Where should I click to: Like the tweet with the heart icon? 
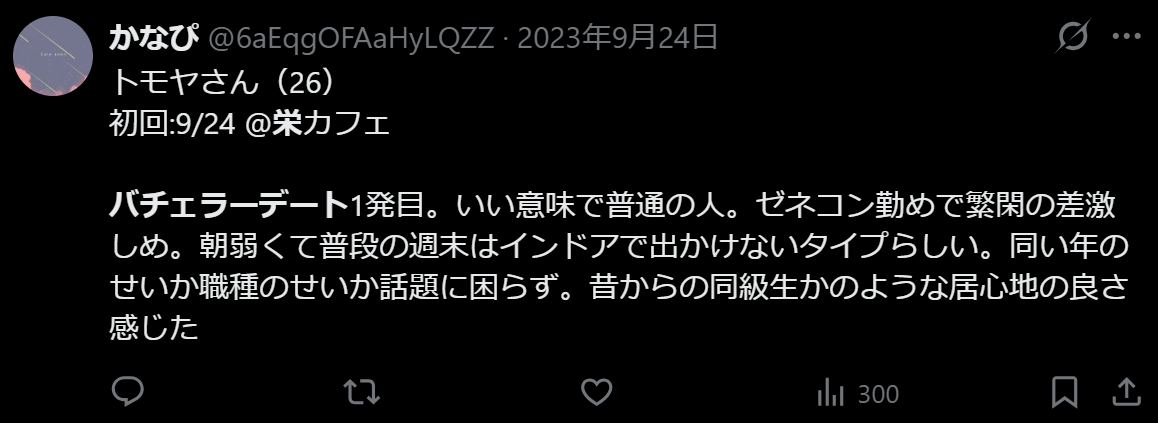[x=596, y=392]
